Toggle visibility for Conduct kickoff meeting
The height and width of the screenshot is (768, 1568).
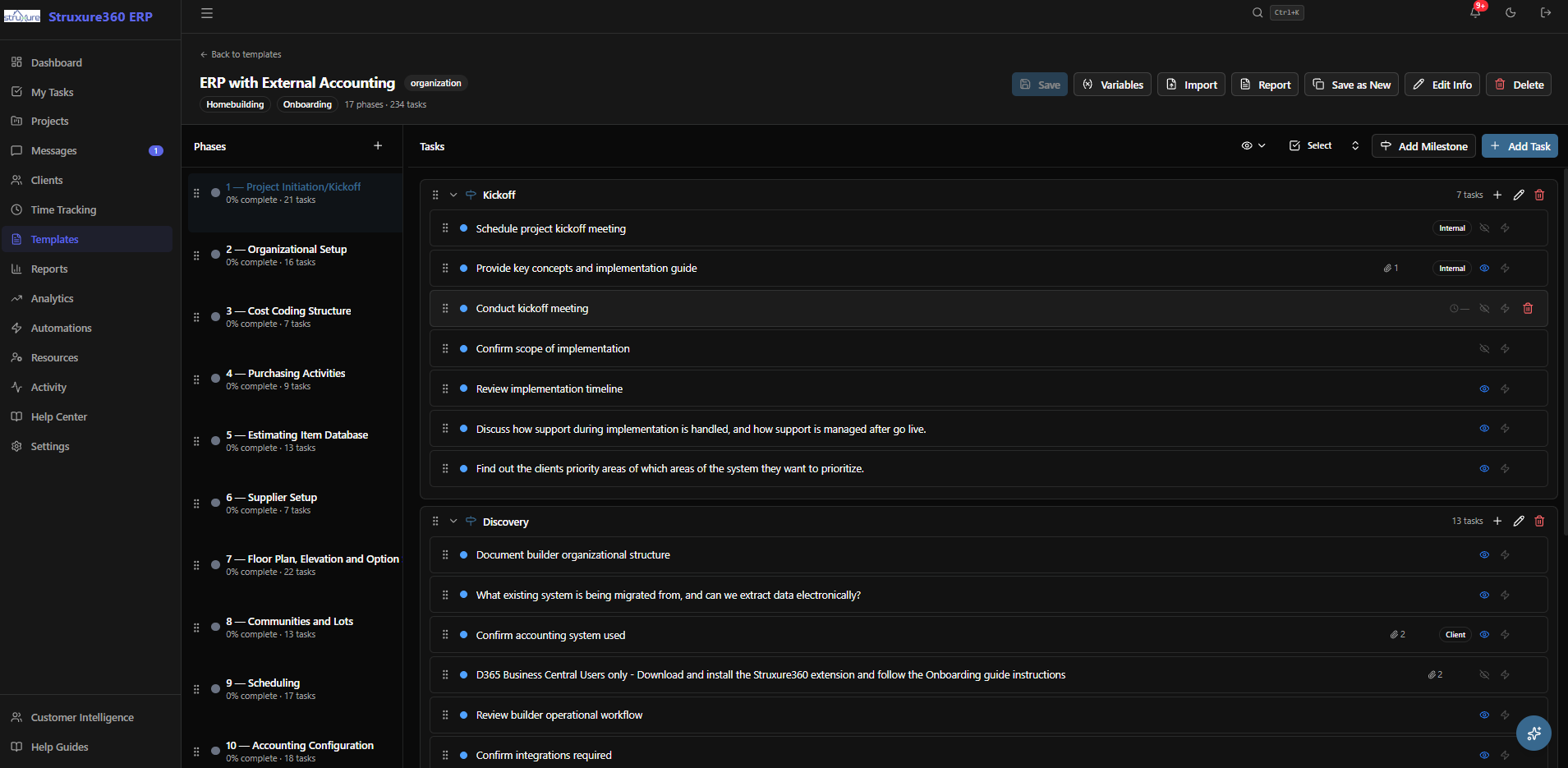pos(1484,309)
